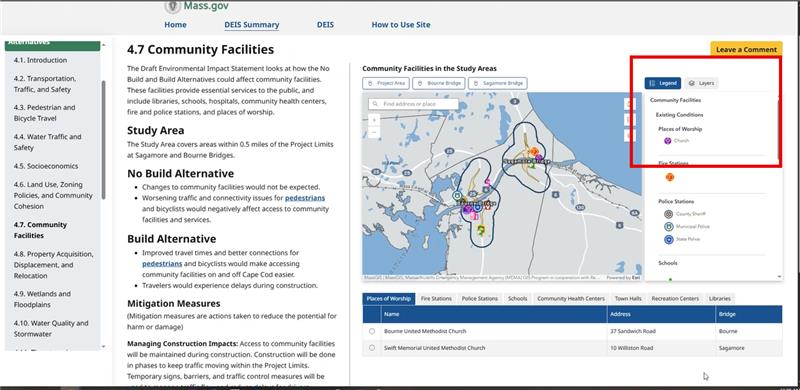Click the County Sheriff legend symbol
The width and height of the screenshot is (800, 390).
point(668,214)
